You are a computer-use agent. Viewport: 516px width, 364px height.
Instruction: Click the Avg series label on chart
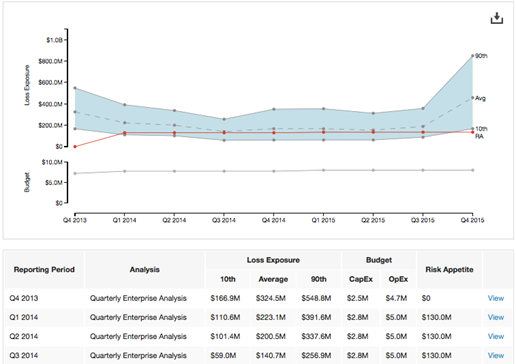[480, 98]
